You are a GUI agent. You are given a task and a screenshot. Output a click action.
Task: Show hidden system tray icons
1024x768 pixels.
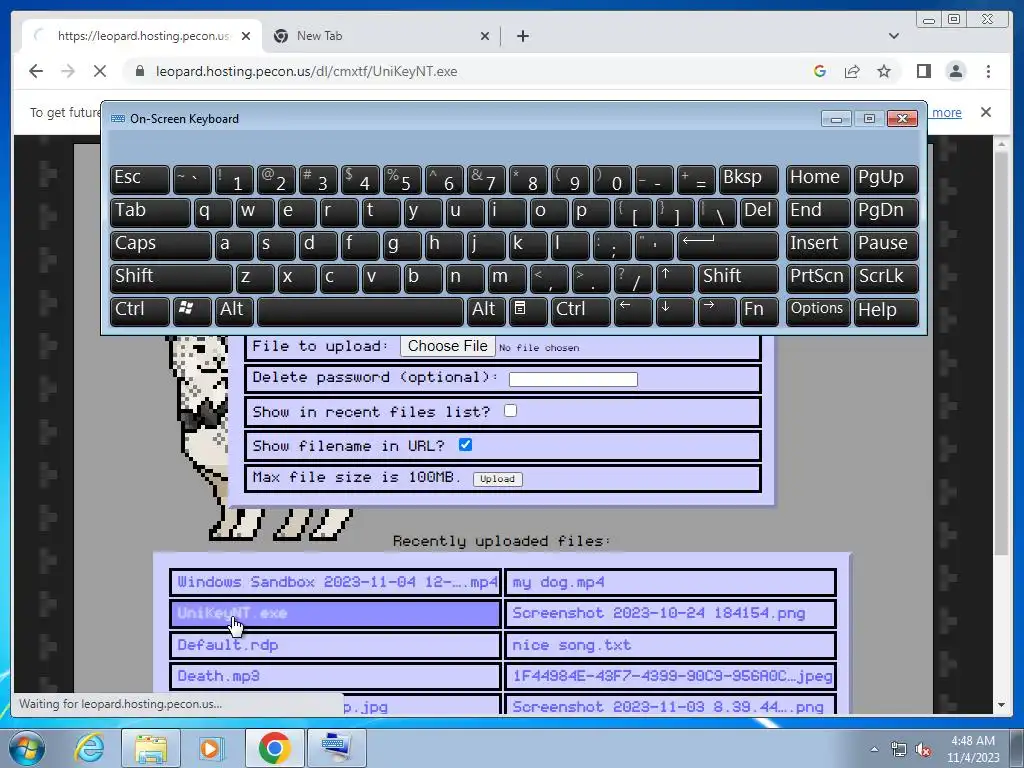pos(874,749)
